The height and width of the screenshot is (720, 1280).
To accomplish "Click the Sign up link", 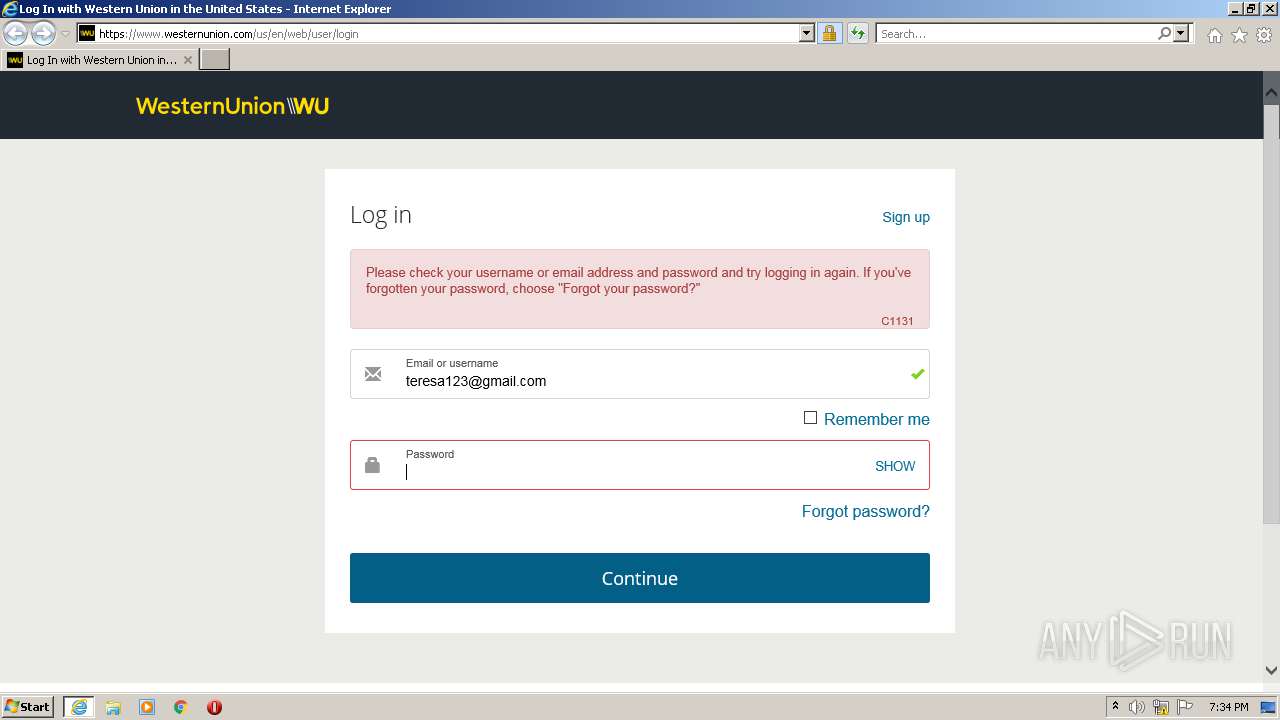I will tap(906, 217).
